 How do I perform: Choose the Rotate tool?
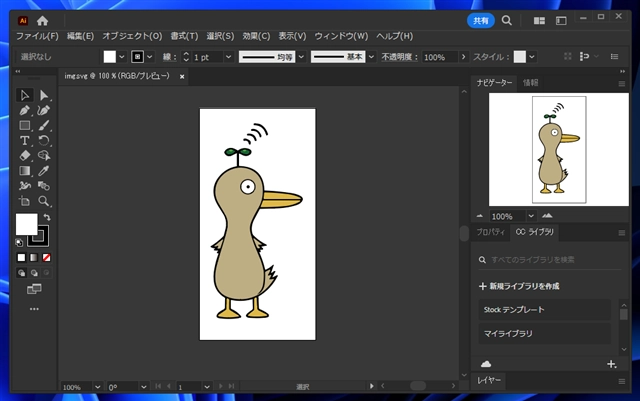tap(44, 141)
